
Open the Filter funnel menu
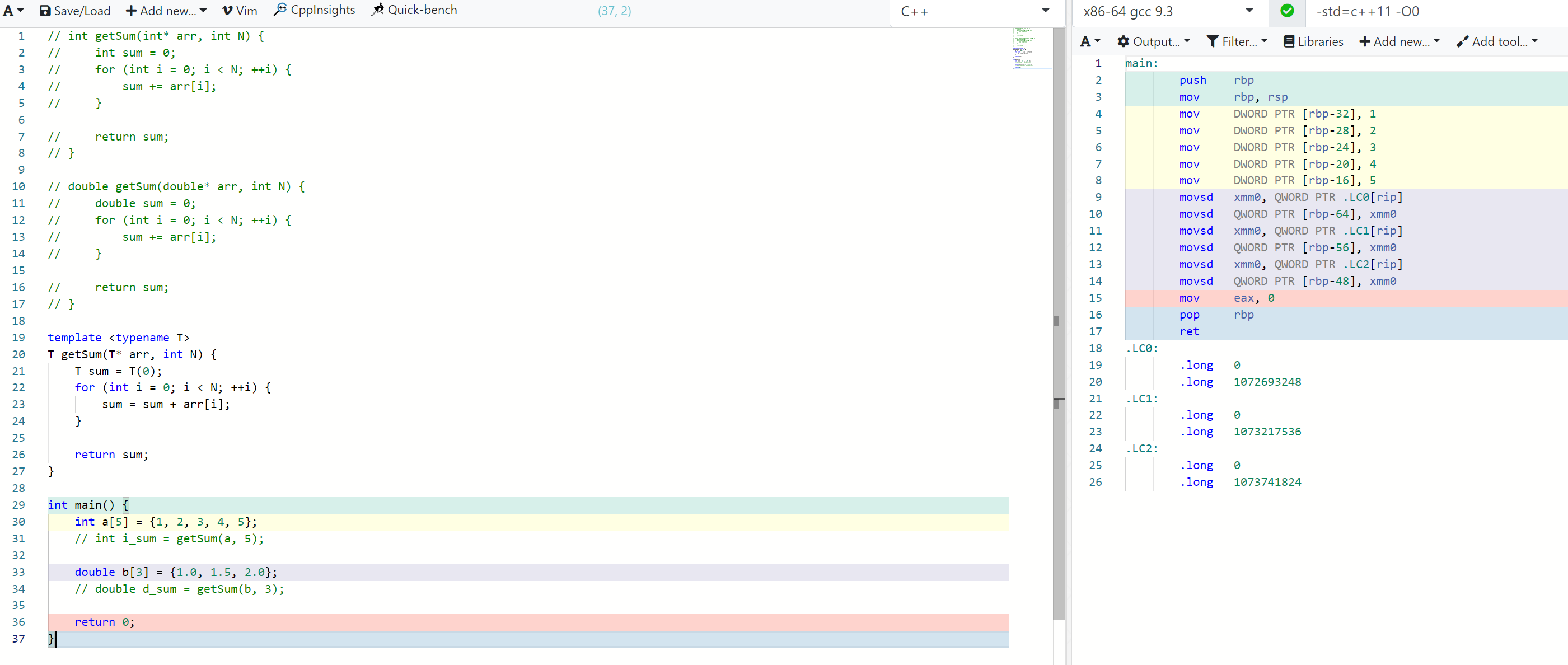(1237, 41)
